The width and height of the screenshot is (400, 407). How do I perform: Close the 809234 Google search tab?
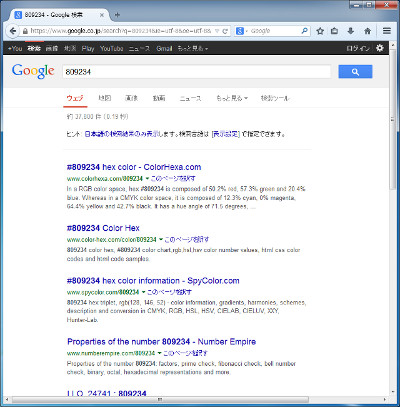102,15
